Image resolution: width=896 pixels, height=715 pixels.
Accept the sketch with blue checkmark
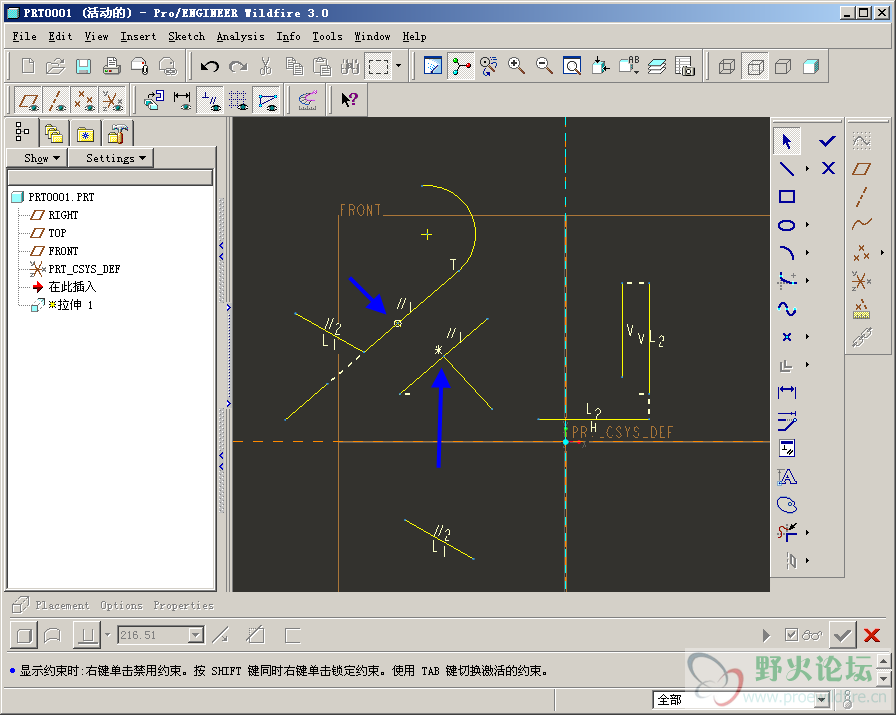[x=827, y=141]
